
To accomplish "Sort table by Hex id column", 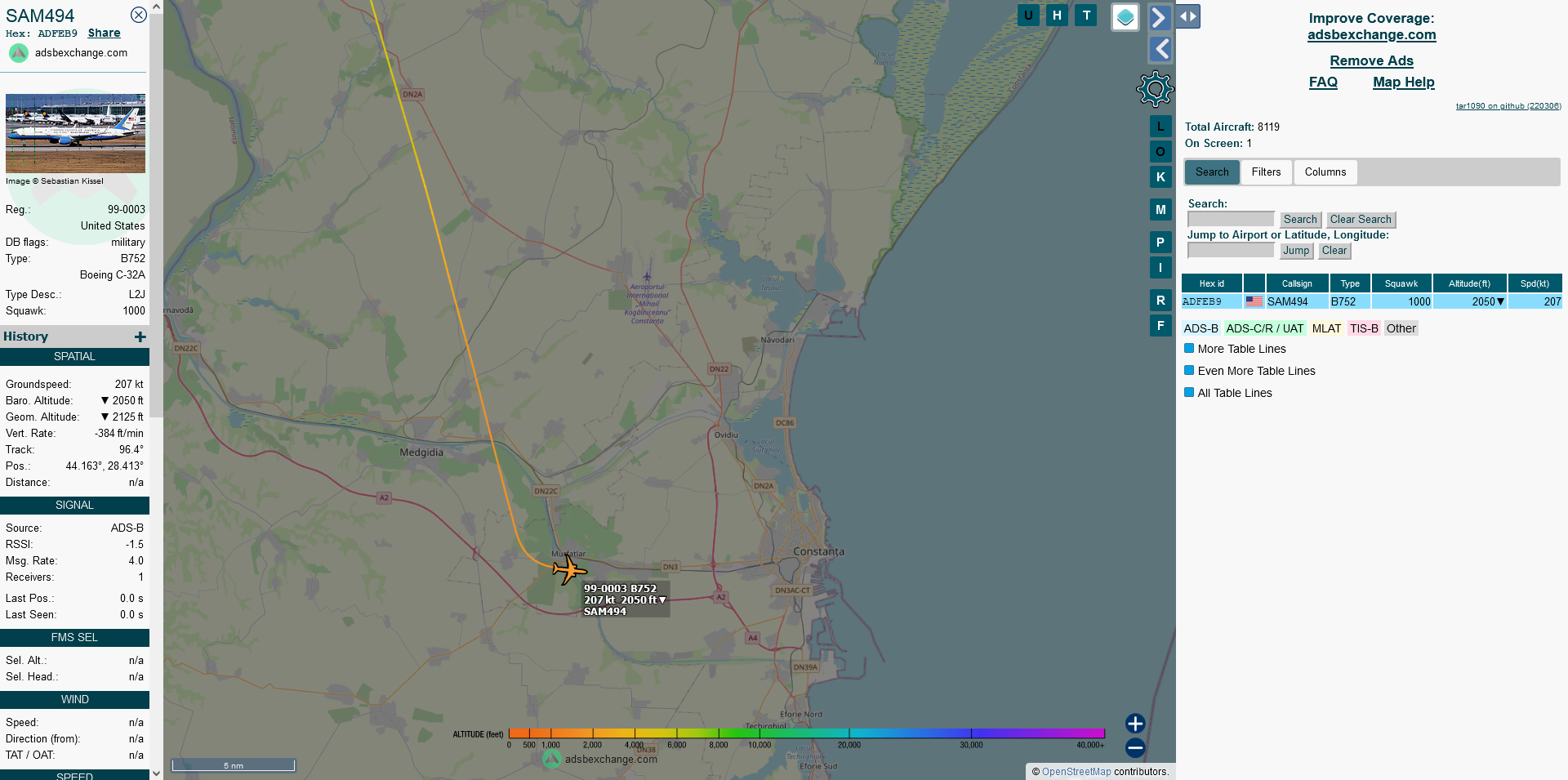I will click(x=1211, y=283).
